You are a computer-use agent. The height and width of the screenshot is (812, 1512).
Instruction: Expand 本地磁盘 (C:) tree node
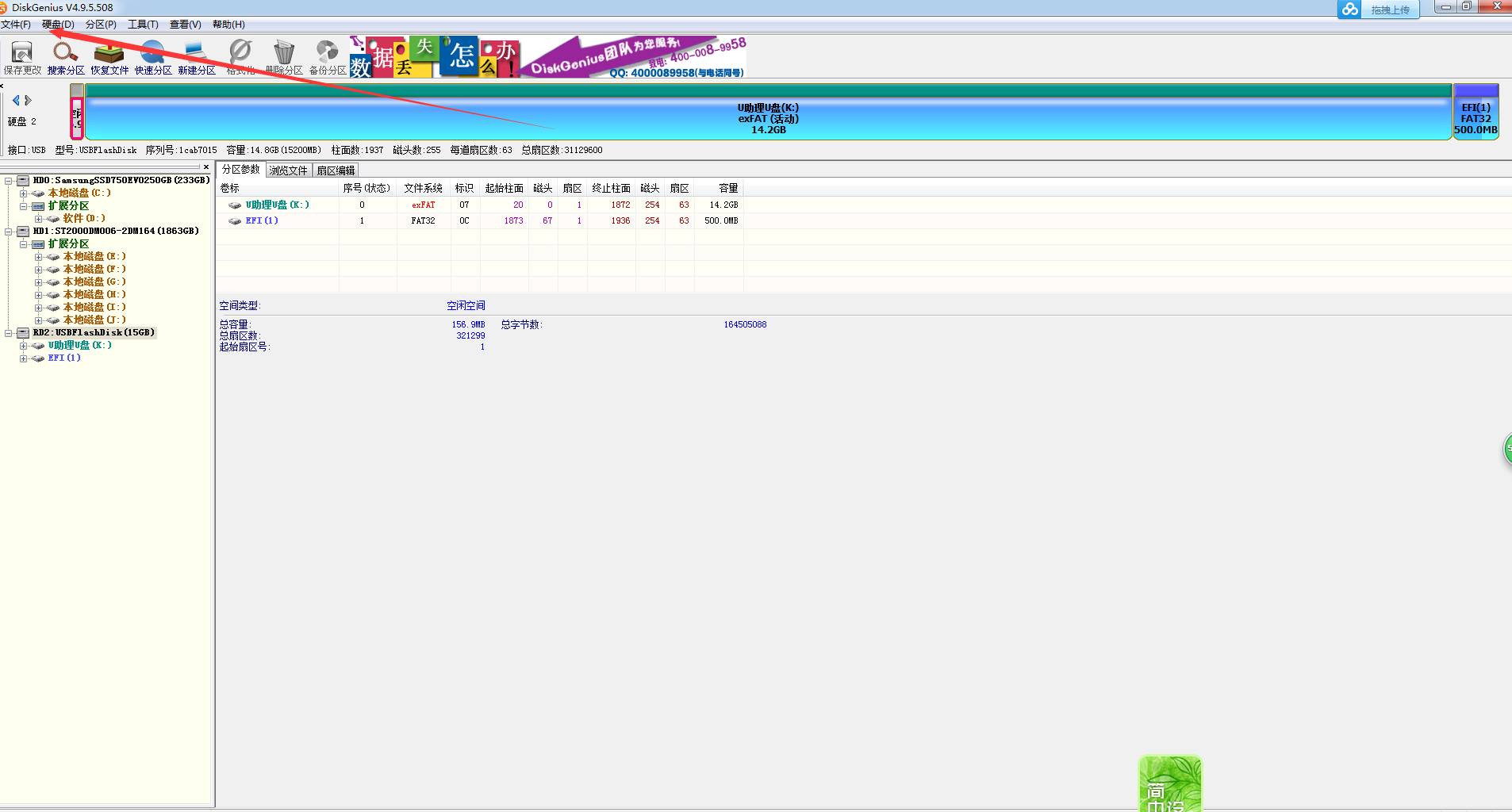[x=24, y=193]
